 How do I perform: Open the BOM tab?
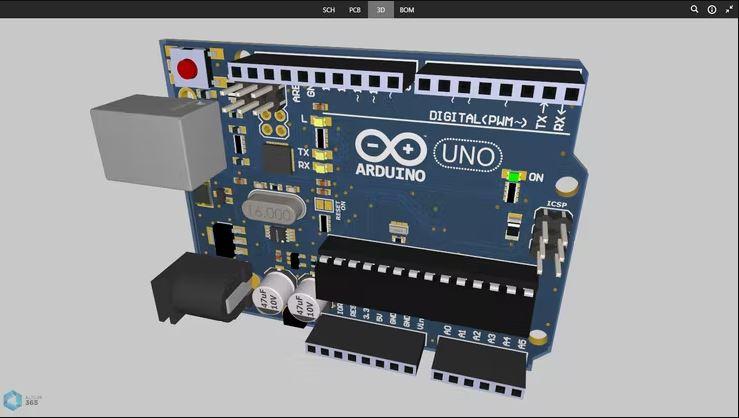point(407,9)
